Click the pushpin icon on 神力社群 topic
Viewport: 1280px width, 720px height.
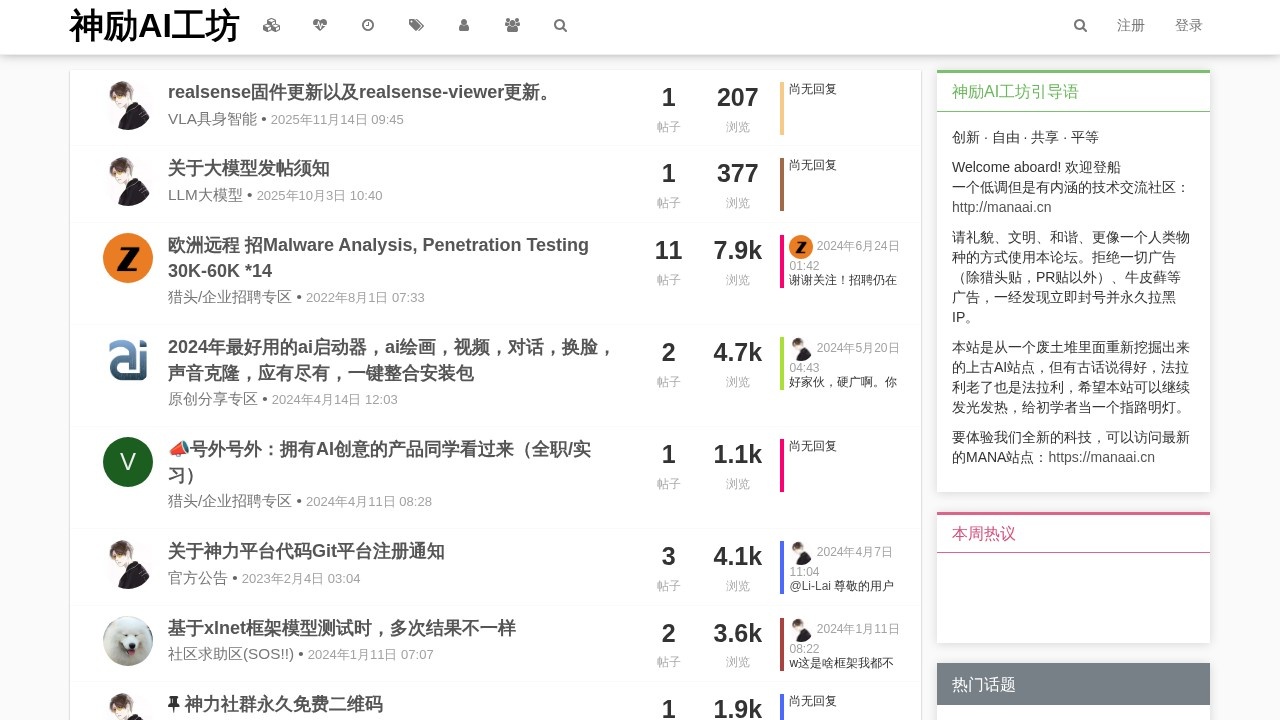(x=172, y=704)
